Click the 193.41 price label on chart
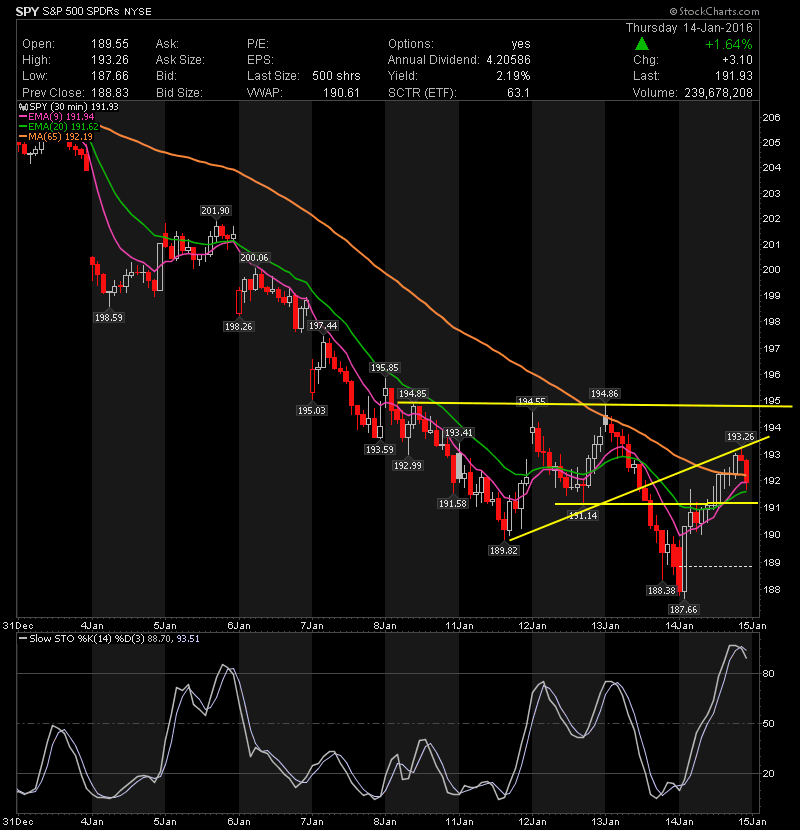 [x=459, y=432]
